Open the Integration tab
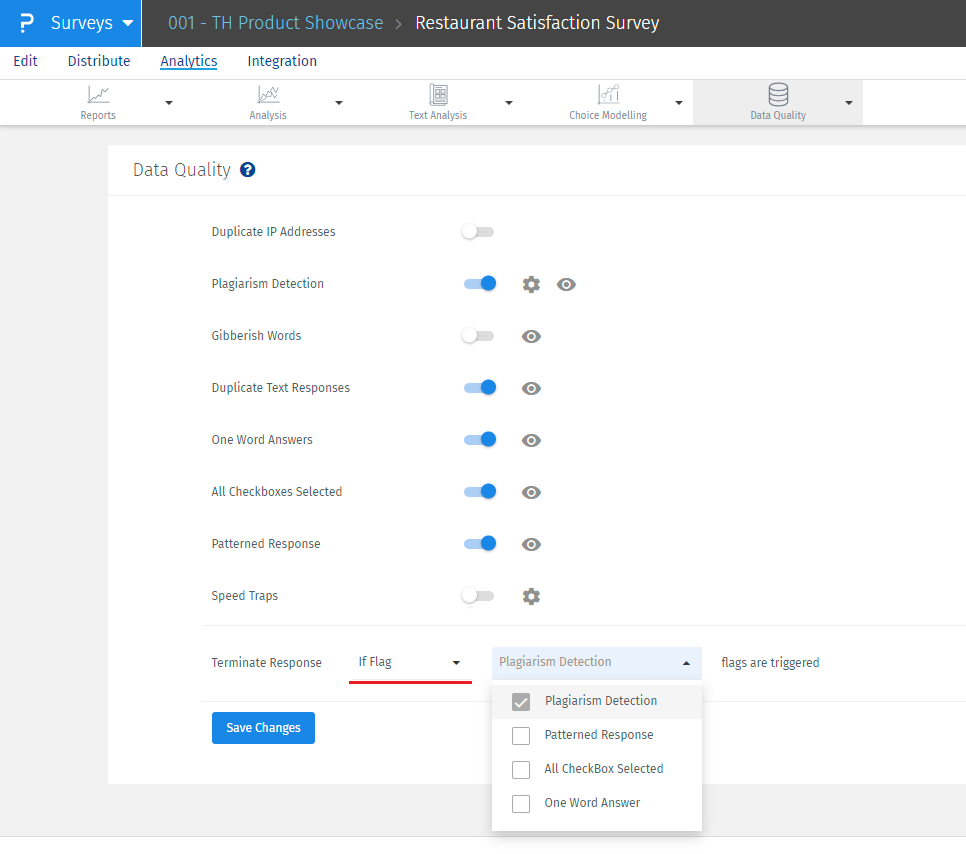The image size is (966, 854). click(282, 61)
